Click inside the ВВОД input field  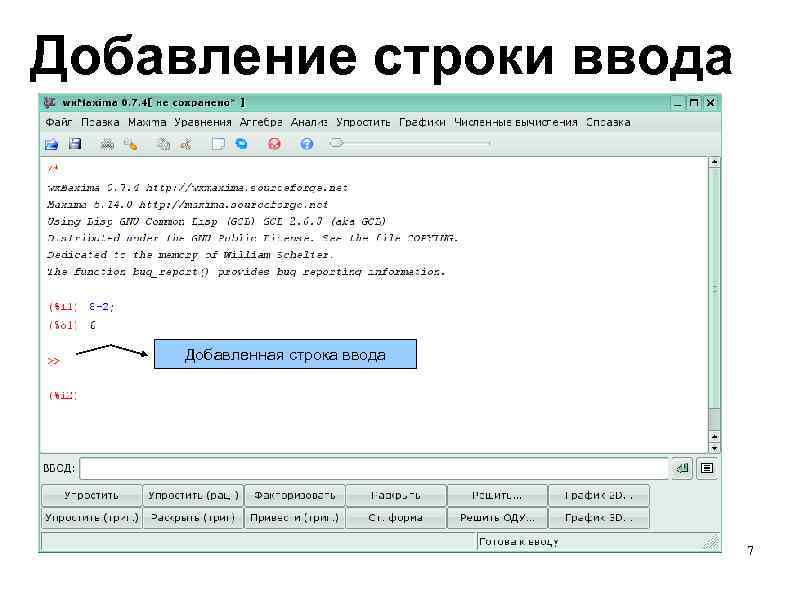tap(374, 468)
